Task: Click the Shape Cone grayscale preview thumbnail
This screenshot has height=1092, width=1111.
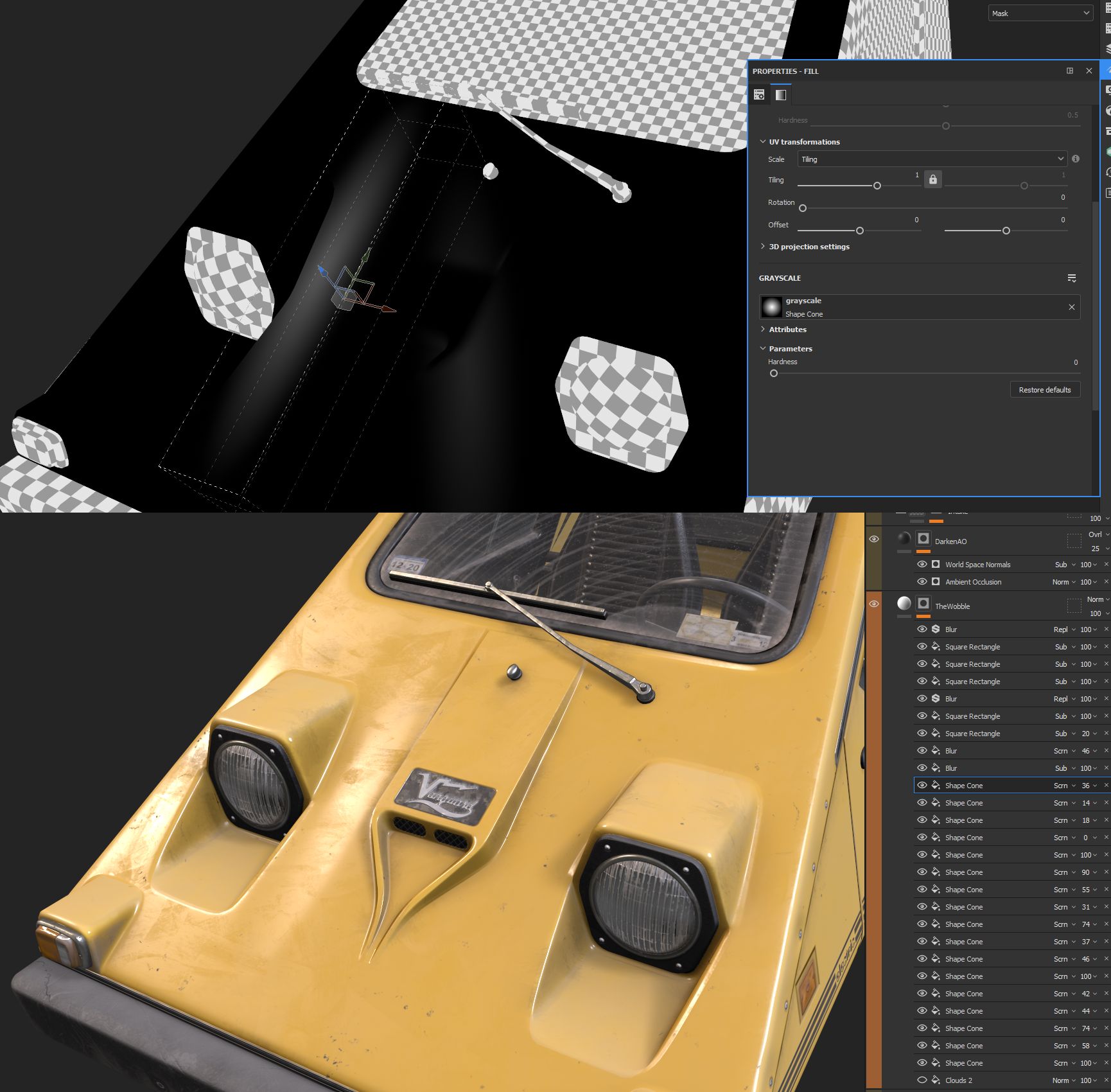Action: tap(771, 307)
